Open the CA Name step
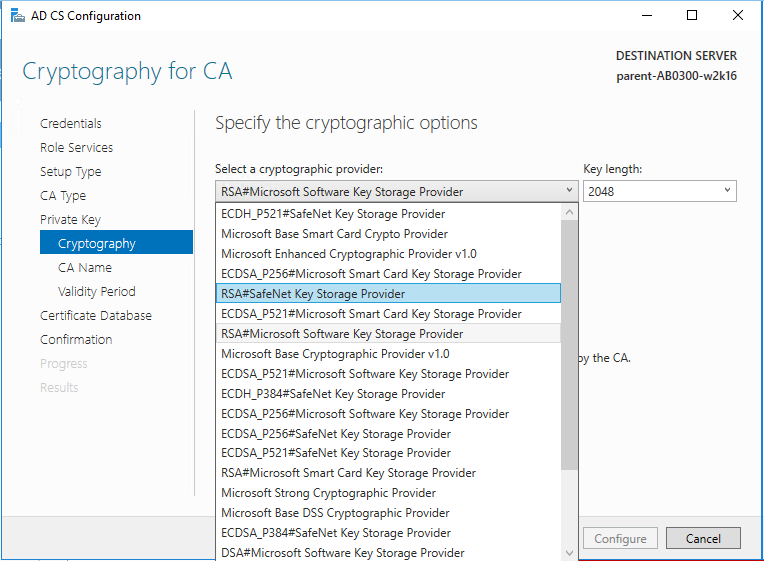This screenshot has width=764, height=561. coord(85,268)
